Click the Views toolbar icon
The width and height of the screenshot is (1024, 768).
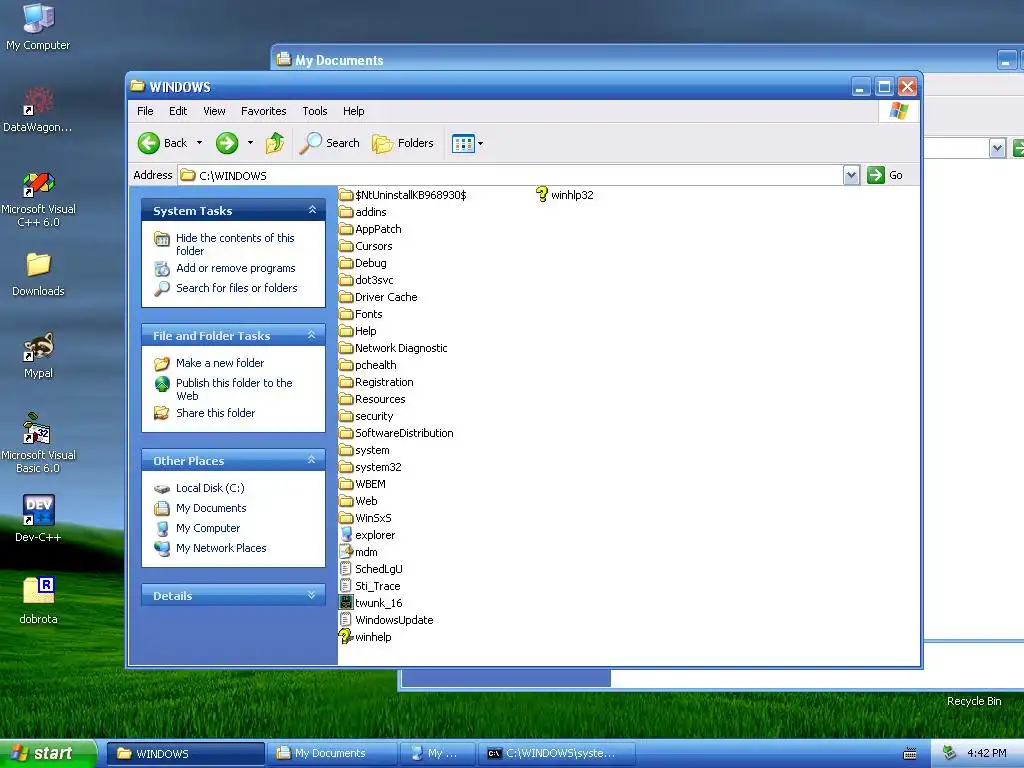pyautogui.click(x=463, y=144)
